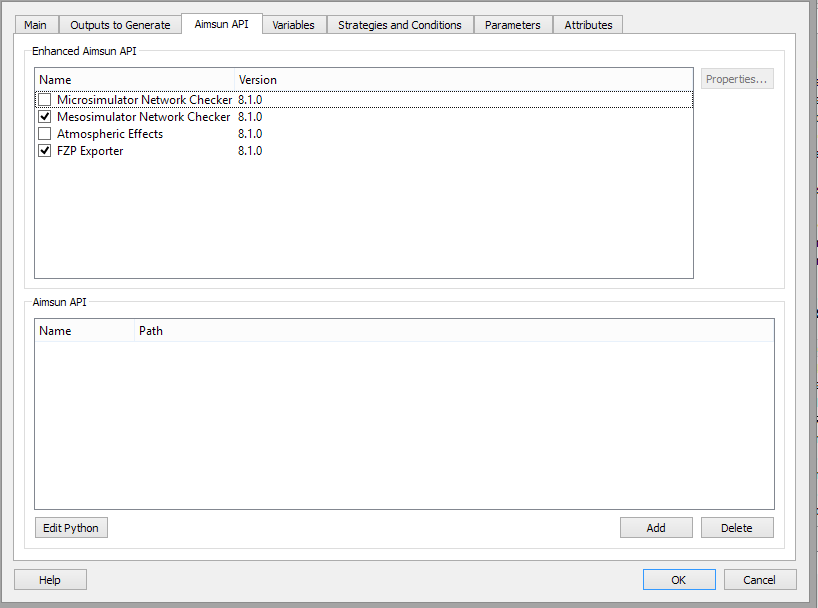Screen dimensions: 818x608
Task: Open the Attributes tab
Action: pos(587,25)
